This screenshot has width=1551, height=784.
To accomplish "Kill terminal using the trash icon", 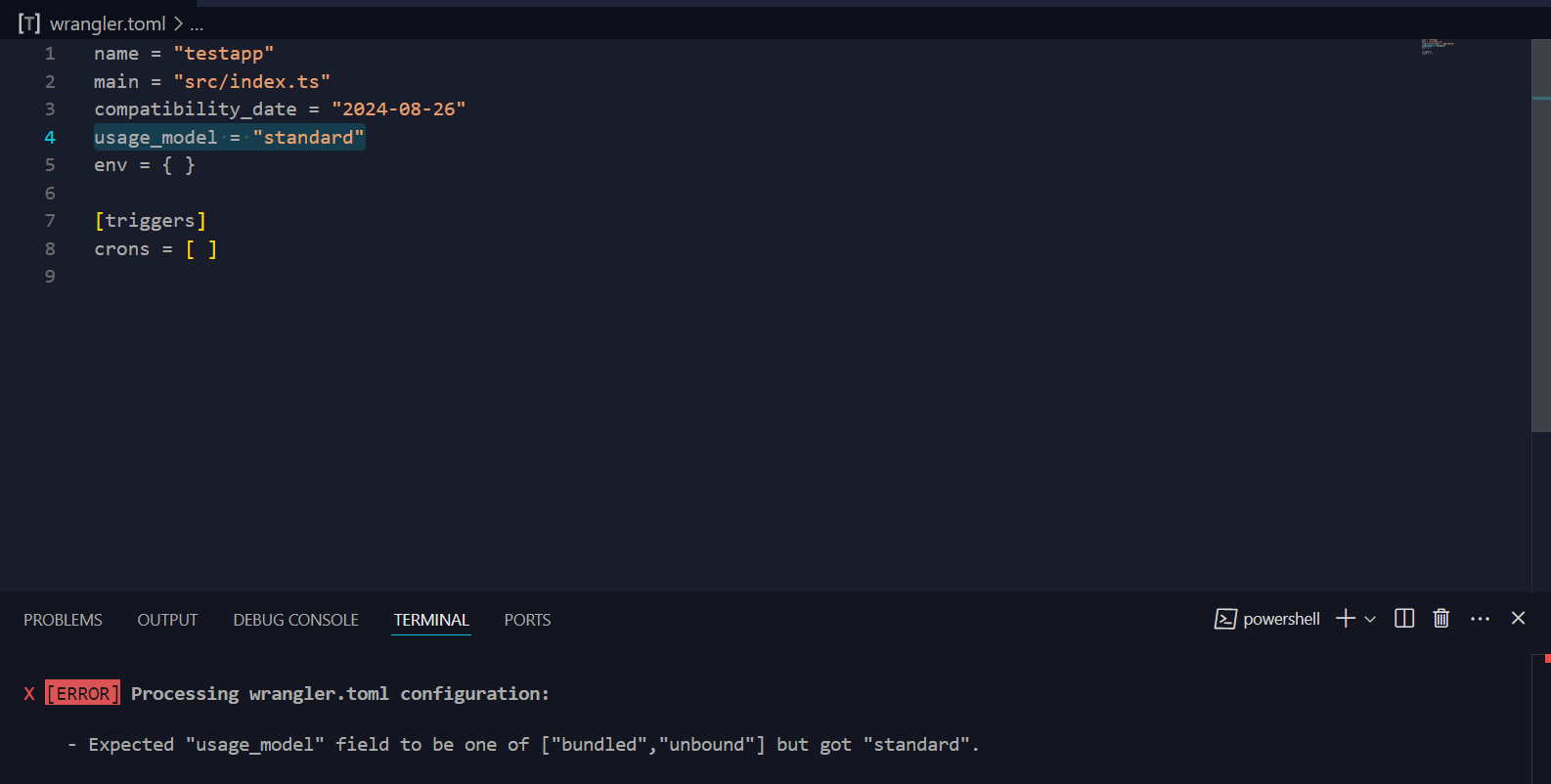I will point(1440,619).
